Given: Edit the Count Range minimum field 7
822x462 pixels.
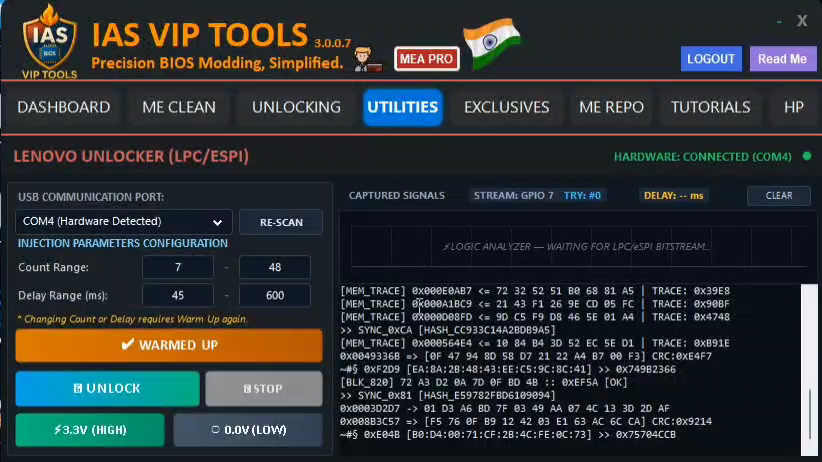Looking at the screenshot, I should point(178,267).
